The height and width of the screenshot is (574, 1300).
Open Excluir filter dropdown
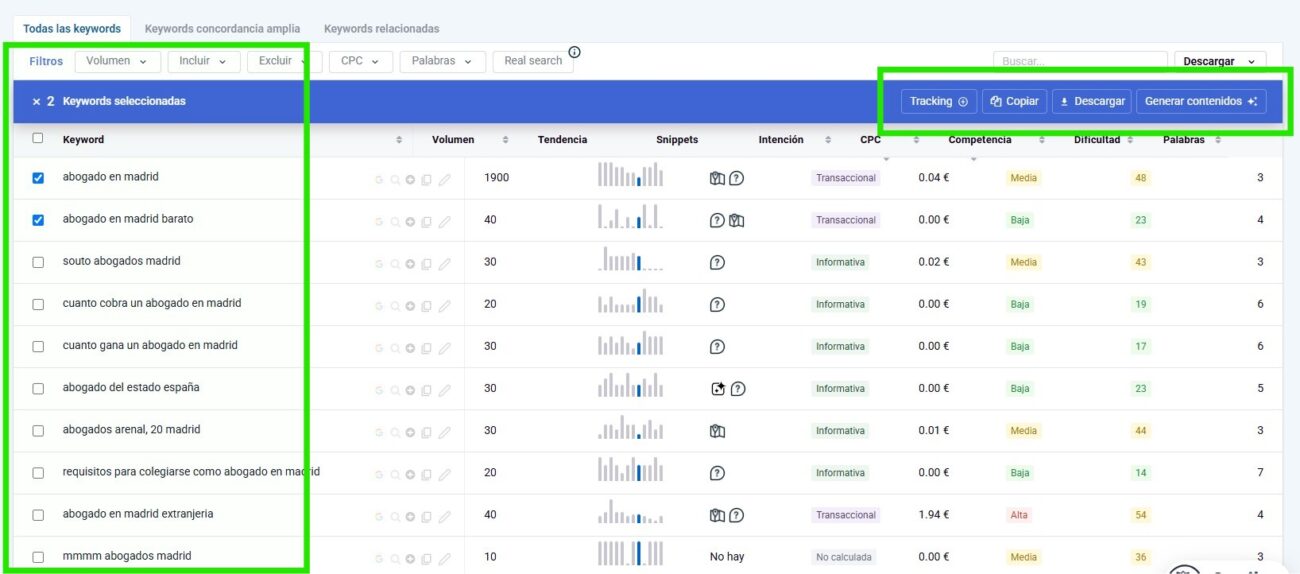[x=284, y=61]
